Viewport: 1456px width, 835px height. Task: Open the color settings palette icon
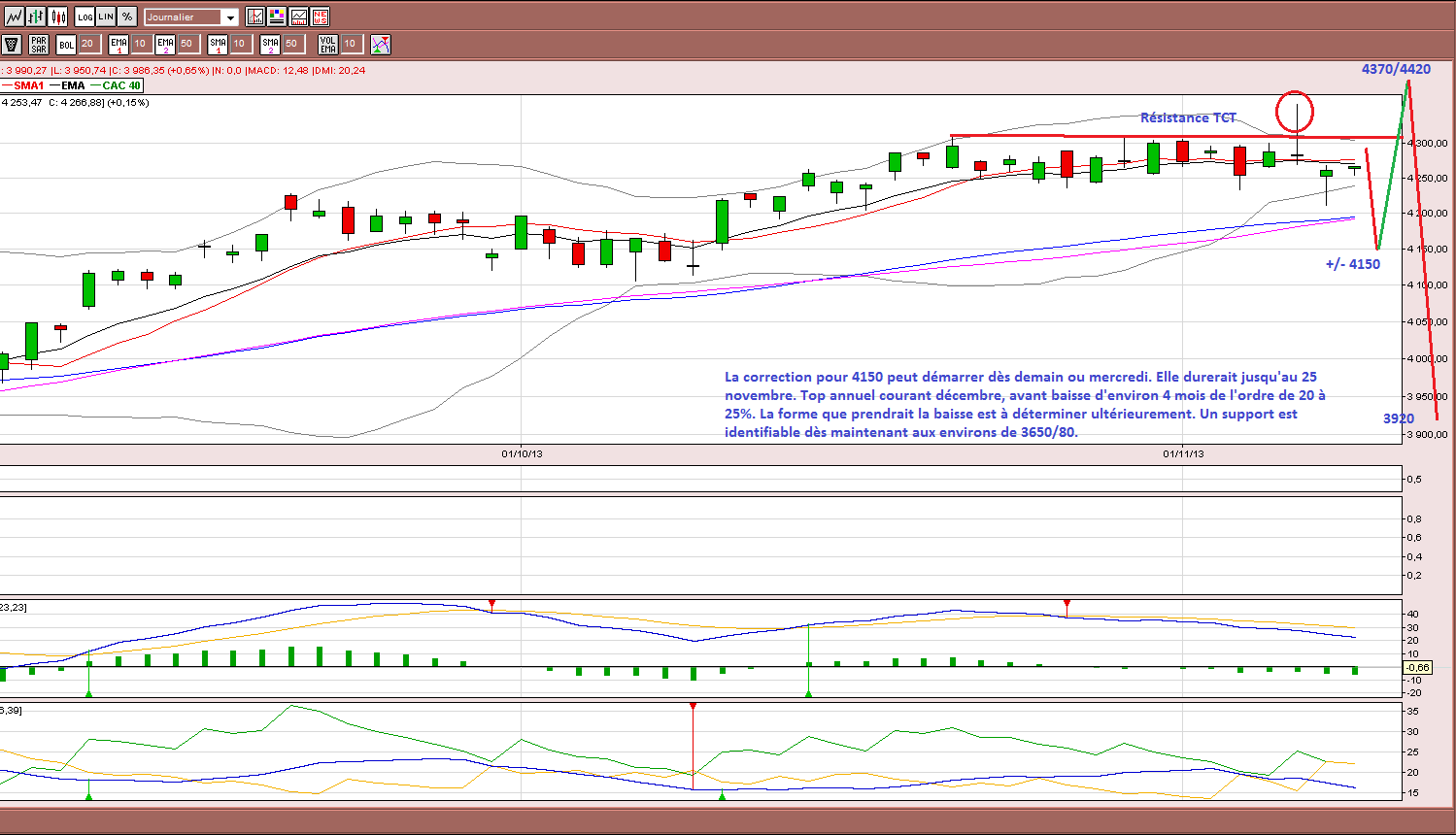[277, 17]
